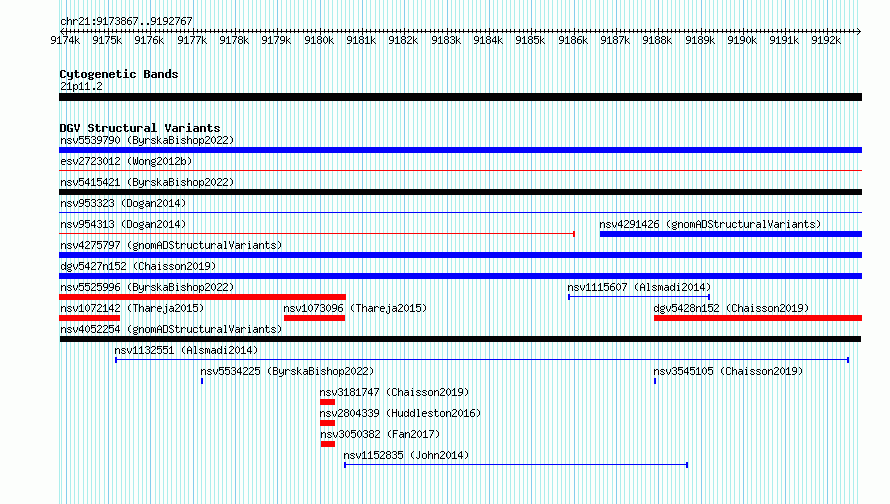Viewport: 890px width, 504px height.
Task: Click the 9186k ruler label
Action: (x=573, y=40)
